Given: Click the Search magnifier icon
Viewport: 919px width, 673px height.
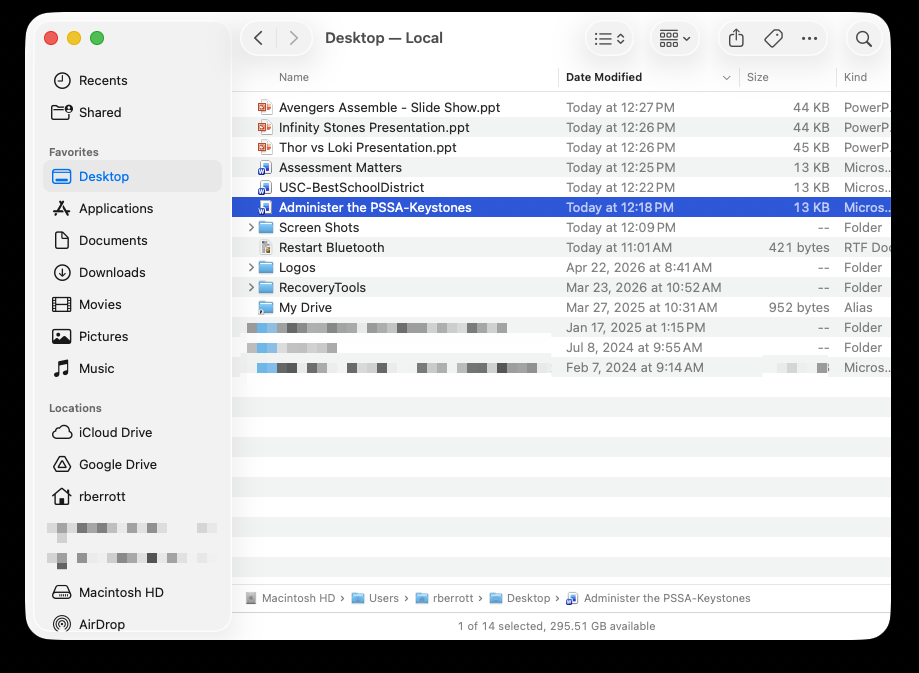Looking at the screenshot, I should pos(863,39).
